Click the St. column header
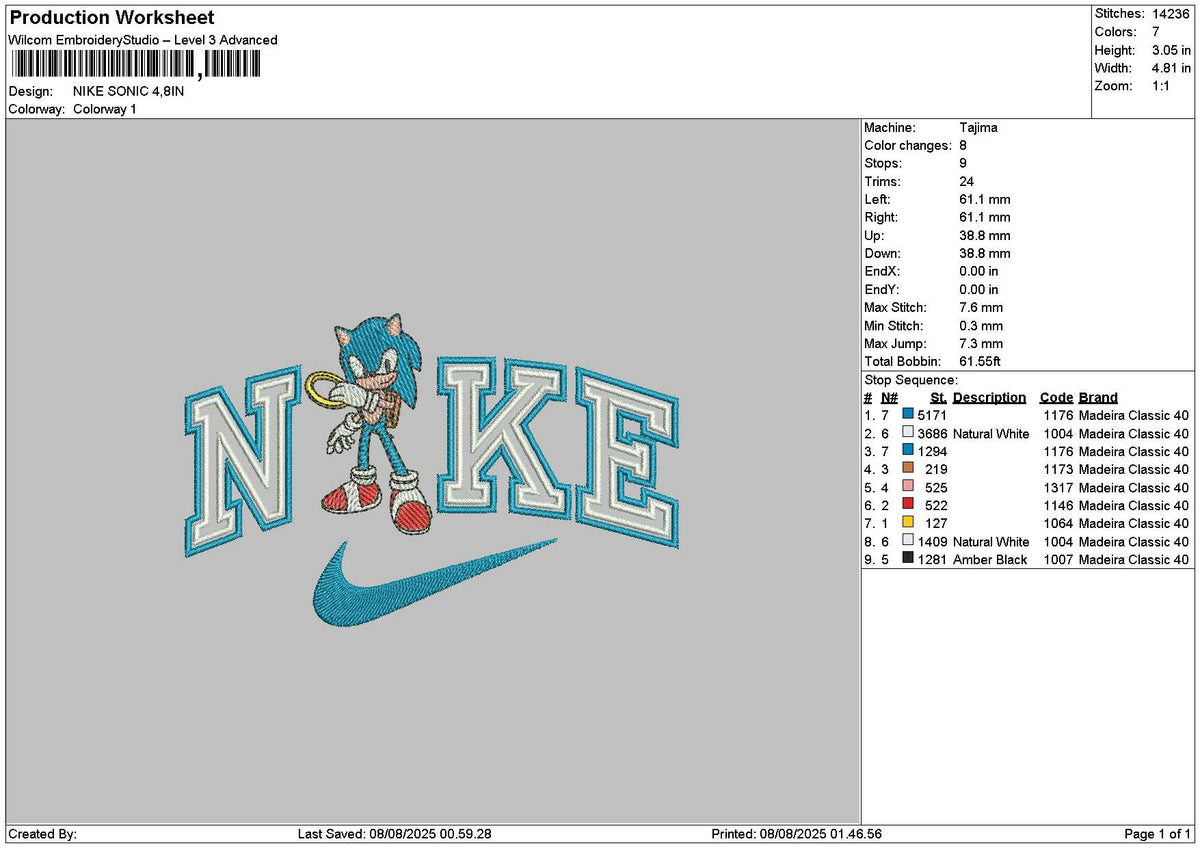1200x848 pixels. pyautogui.click(x=938, y=397)
